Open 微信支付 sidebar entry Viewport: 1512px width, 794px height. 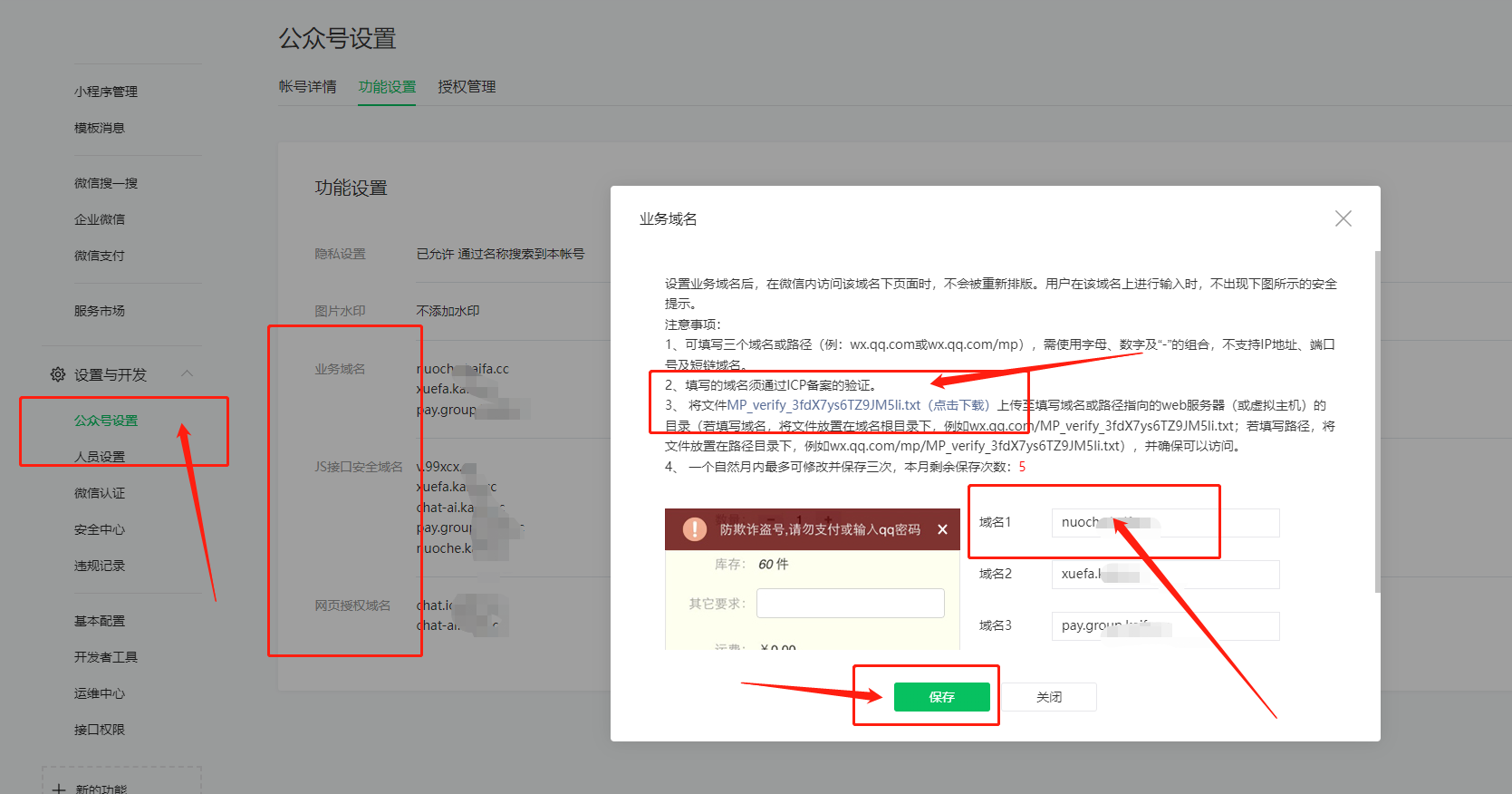[x=100, y=256]
